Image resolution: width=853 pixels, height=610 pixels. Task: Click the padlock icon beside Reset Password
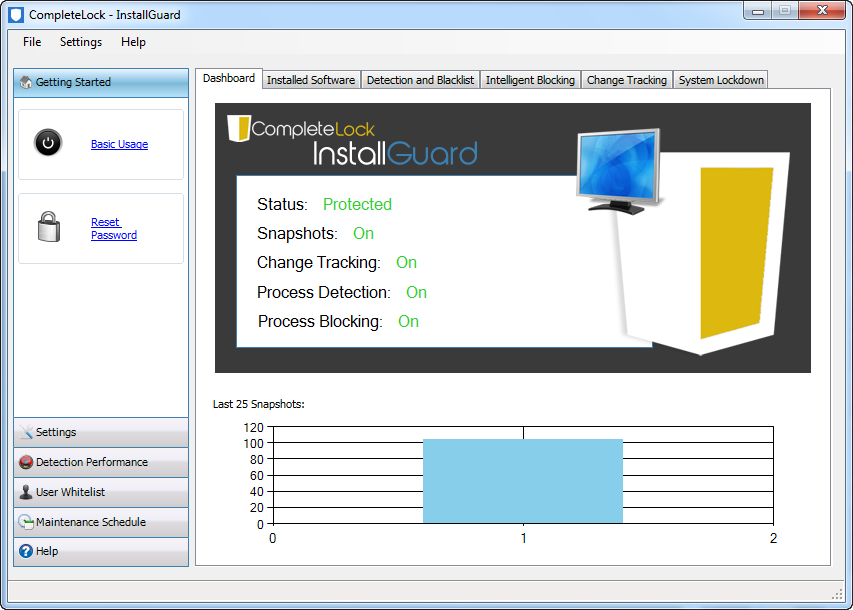tap(49, 227)
